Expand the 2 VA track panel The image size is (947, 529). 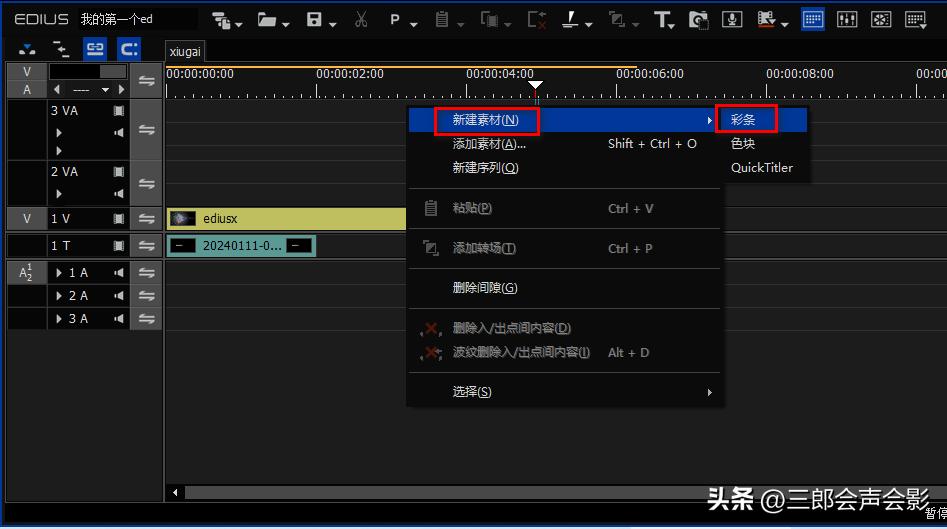[59, 193]
